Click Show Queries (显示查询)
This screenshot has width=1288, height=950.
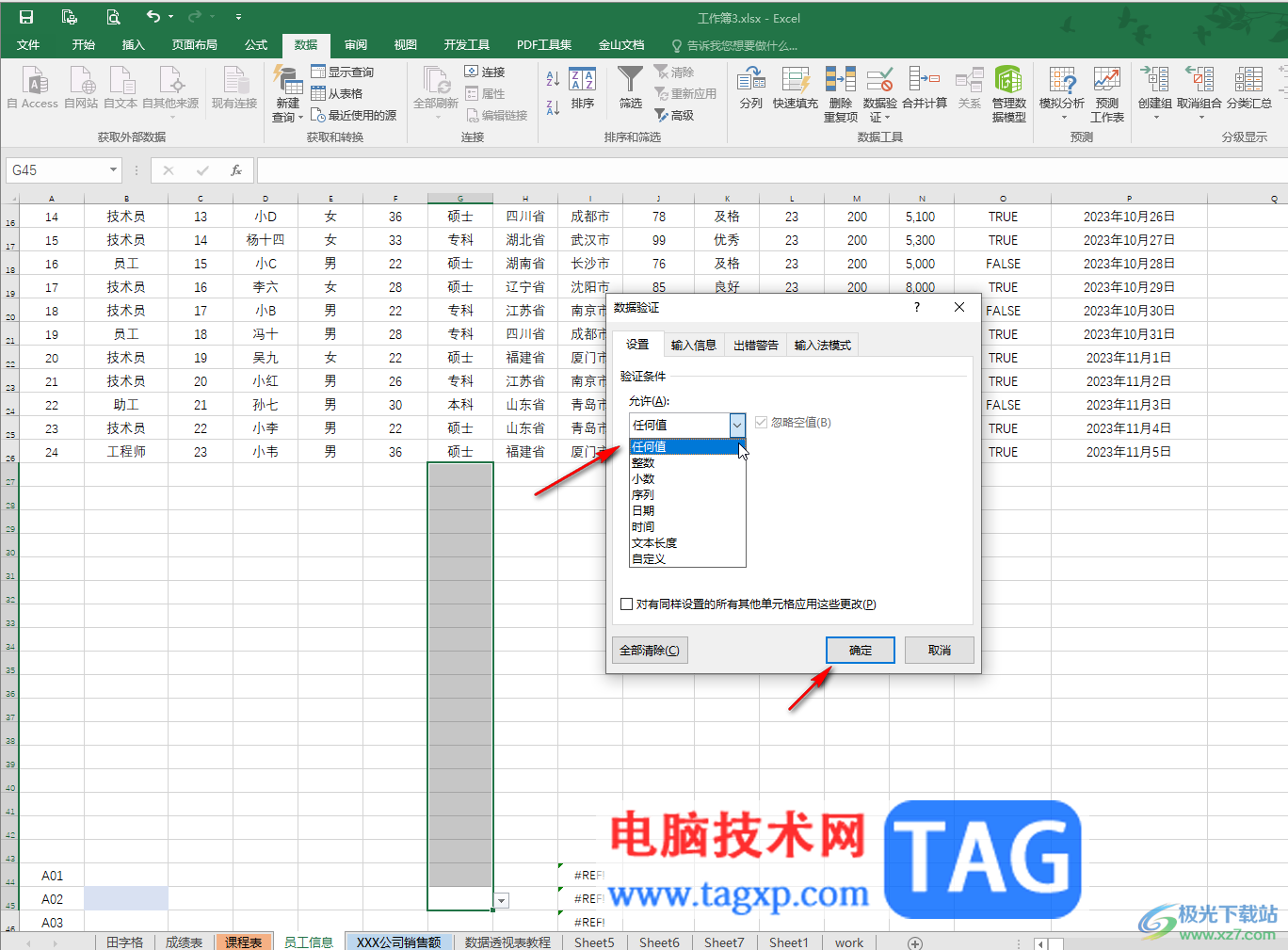click(x=343, y=72)
